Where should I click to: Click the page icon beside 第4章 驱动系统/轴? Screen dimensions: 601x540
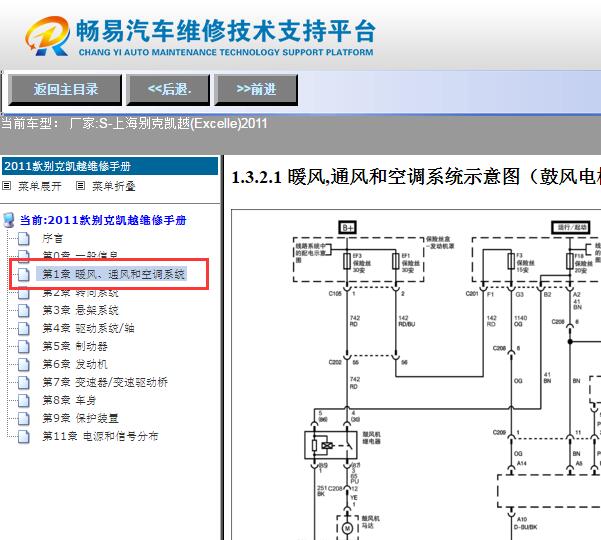pos(24,328)
